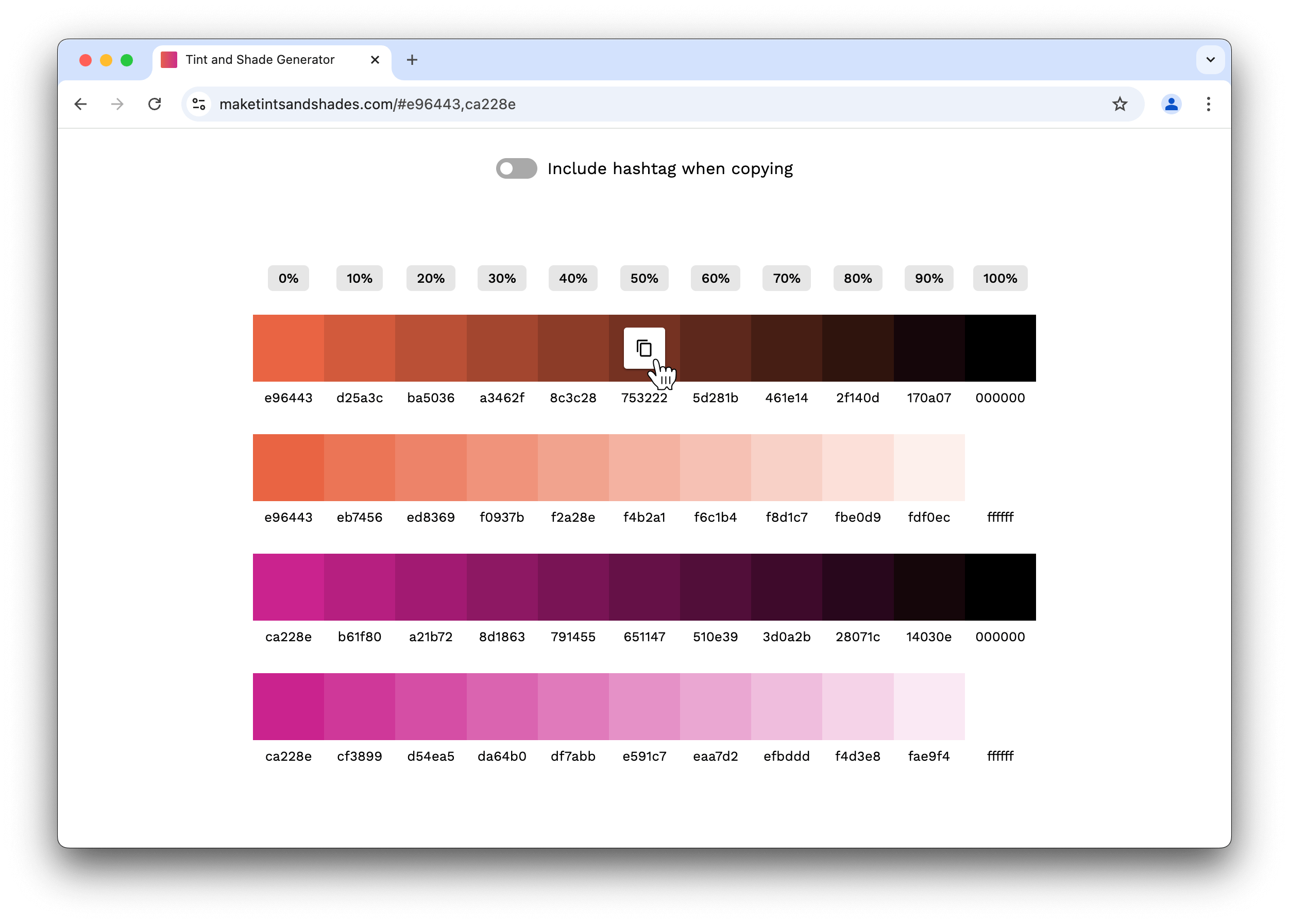Image resolution: width=1289 pixels, height=924 pixels.
Task: Click the browser back arrow
Action: (x=81, y=104)
